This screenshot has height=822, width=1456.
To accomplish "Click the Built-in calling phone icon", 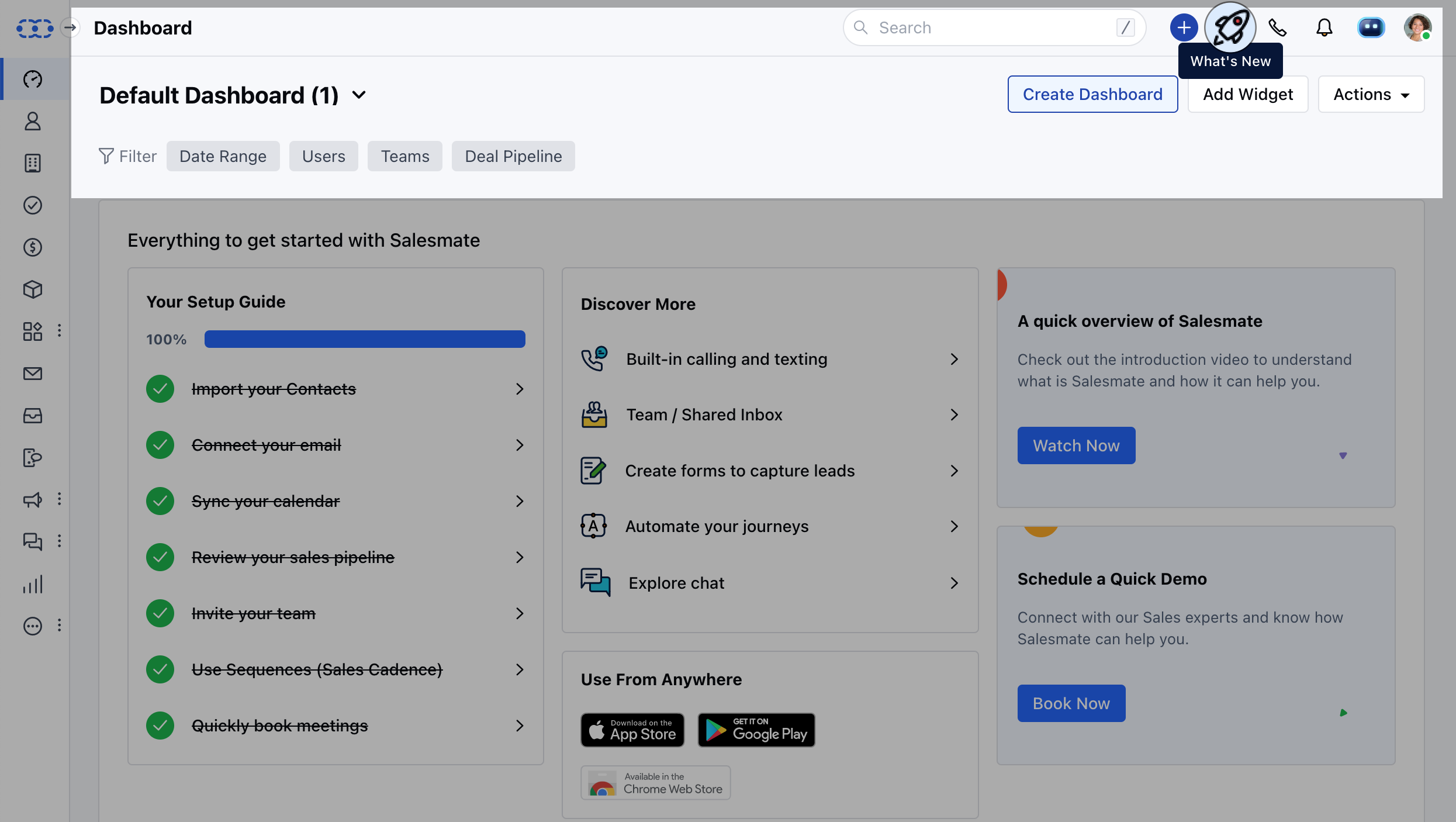I will click(x=594, y=358).
